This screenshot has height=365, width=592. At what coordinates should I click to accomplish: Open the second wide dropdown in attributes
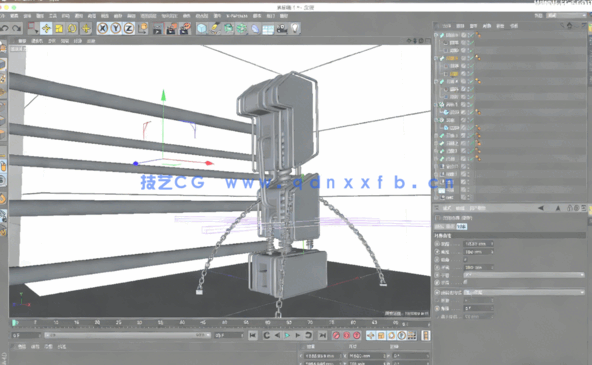pos(524,292)
